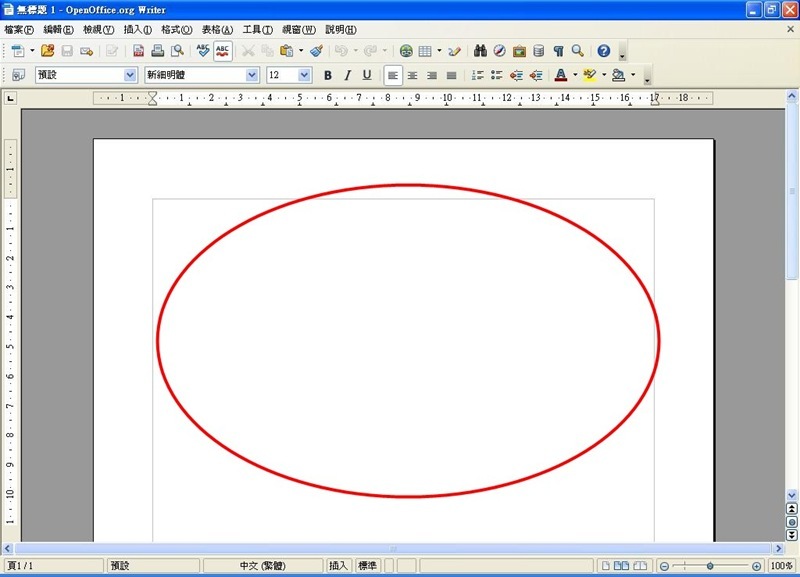
Task: Select Justified alignment button
Action: click(x=451, y=75)
